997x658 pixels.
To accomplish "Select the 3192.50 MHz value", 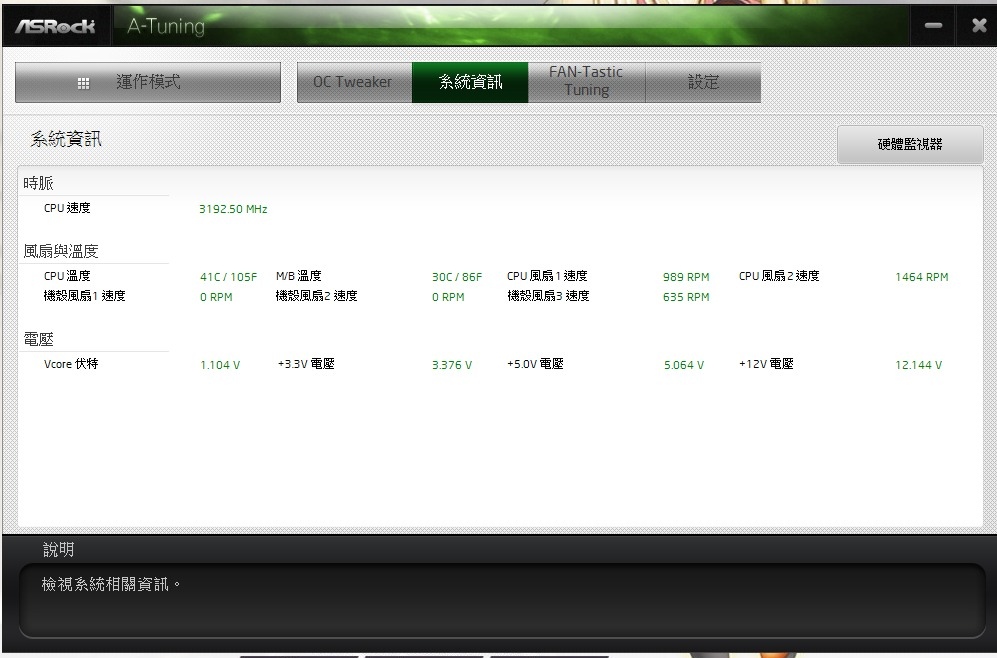I will 233,209.
